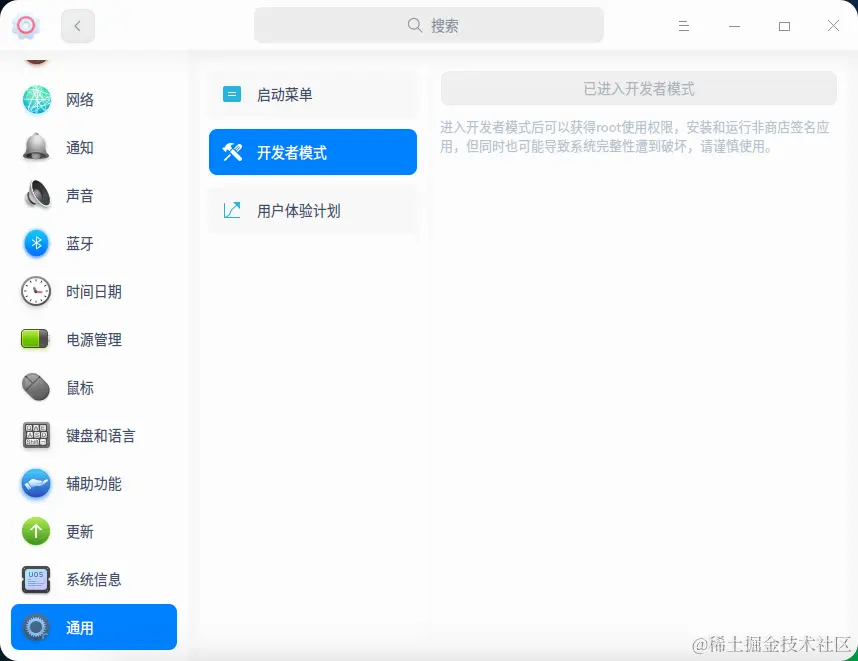858x661 pixels.
Task: Click the app logo in the titlebar
Action: click(26, 25)
